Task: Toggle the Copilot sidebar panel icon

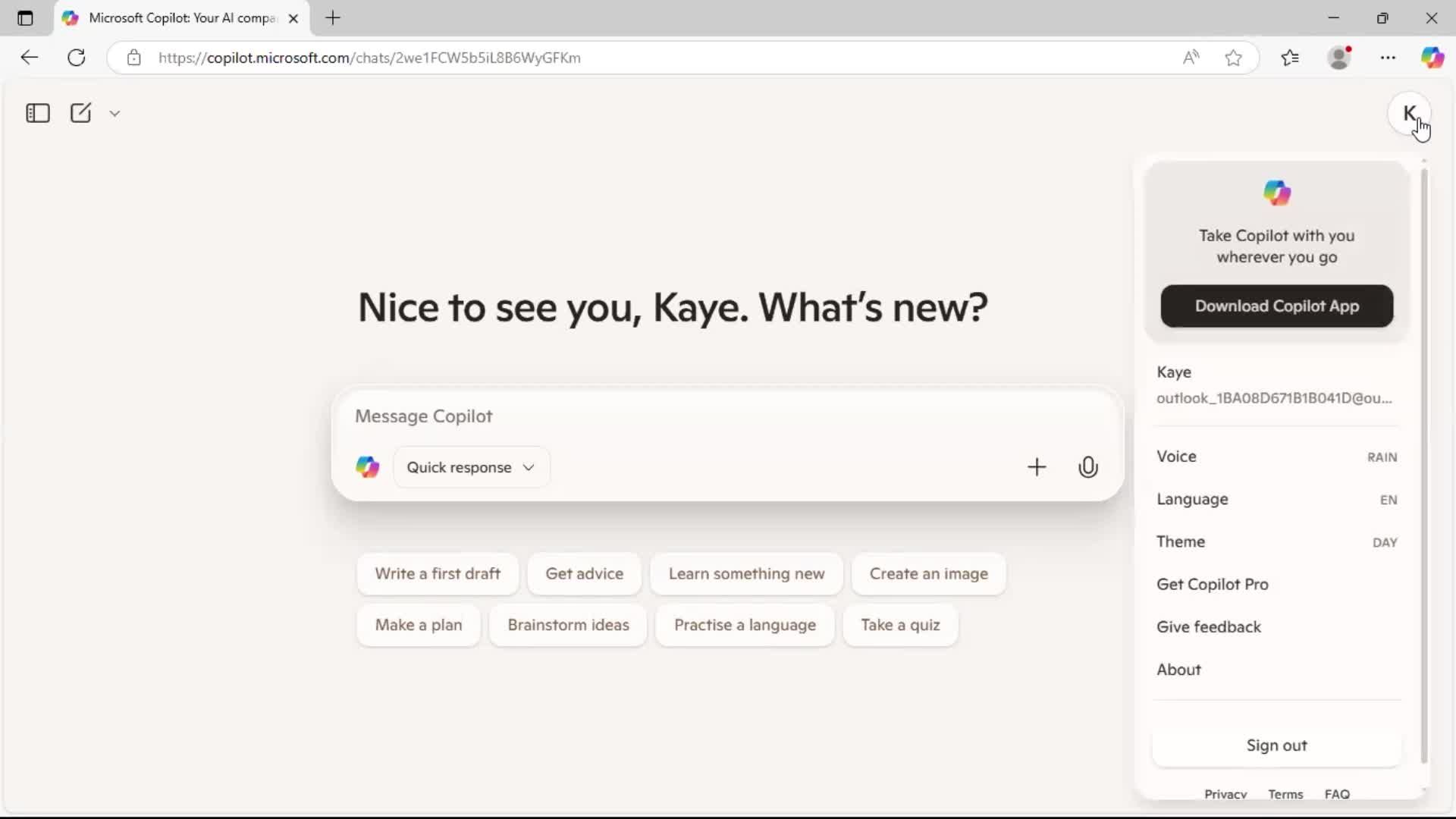Action: pyautogui.click(x=37, y=113)
